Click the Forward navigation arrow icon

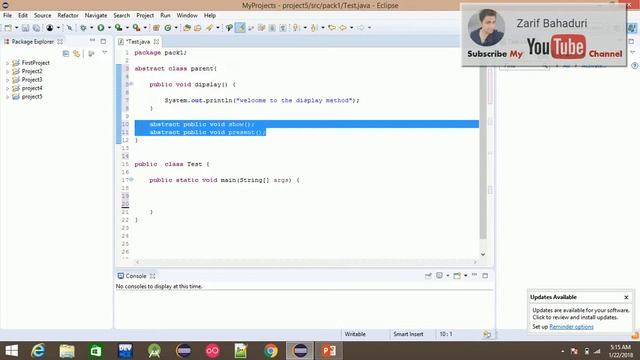click(x=361, y=28)
